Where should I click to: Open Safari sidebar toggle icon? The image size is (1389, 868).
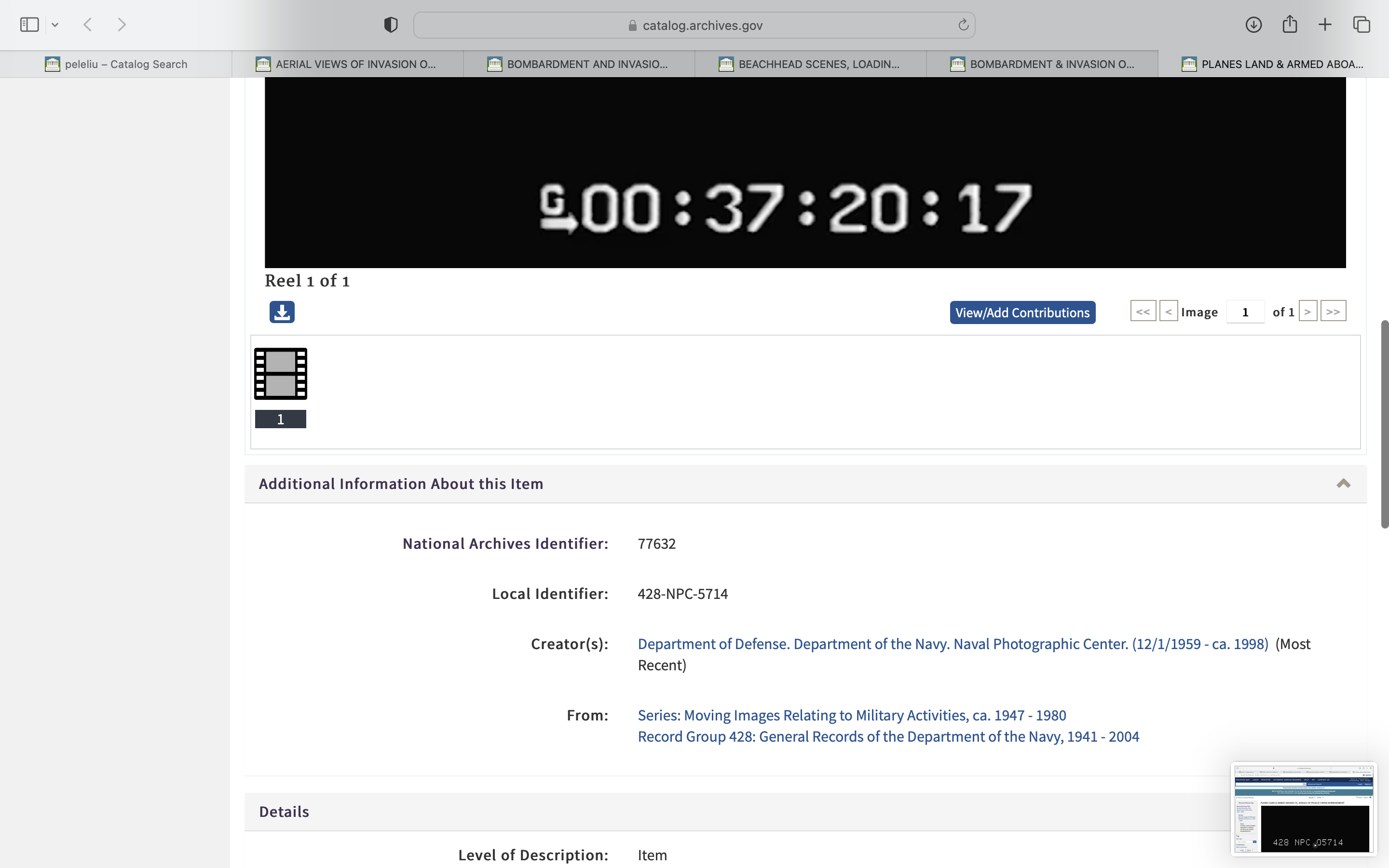pyautogui.click(x=29, y=25)
